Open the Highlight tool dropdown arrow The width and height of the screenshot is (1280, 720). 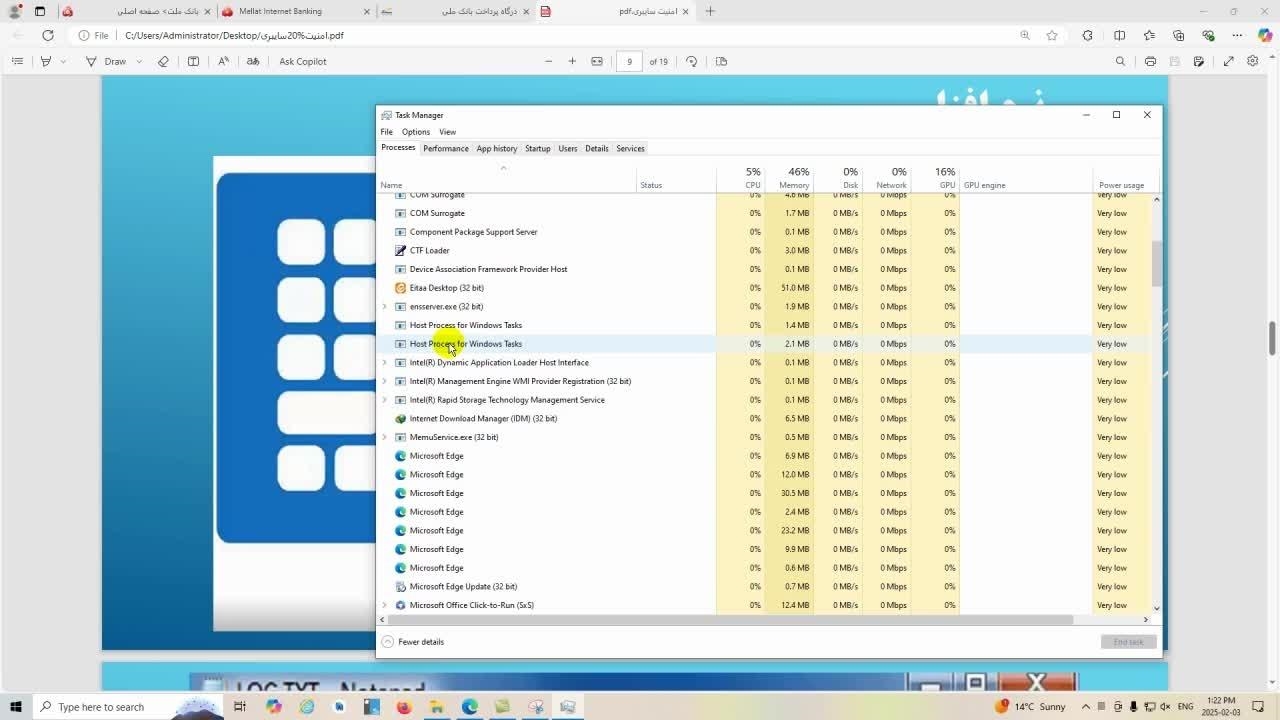[63, 62]
